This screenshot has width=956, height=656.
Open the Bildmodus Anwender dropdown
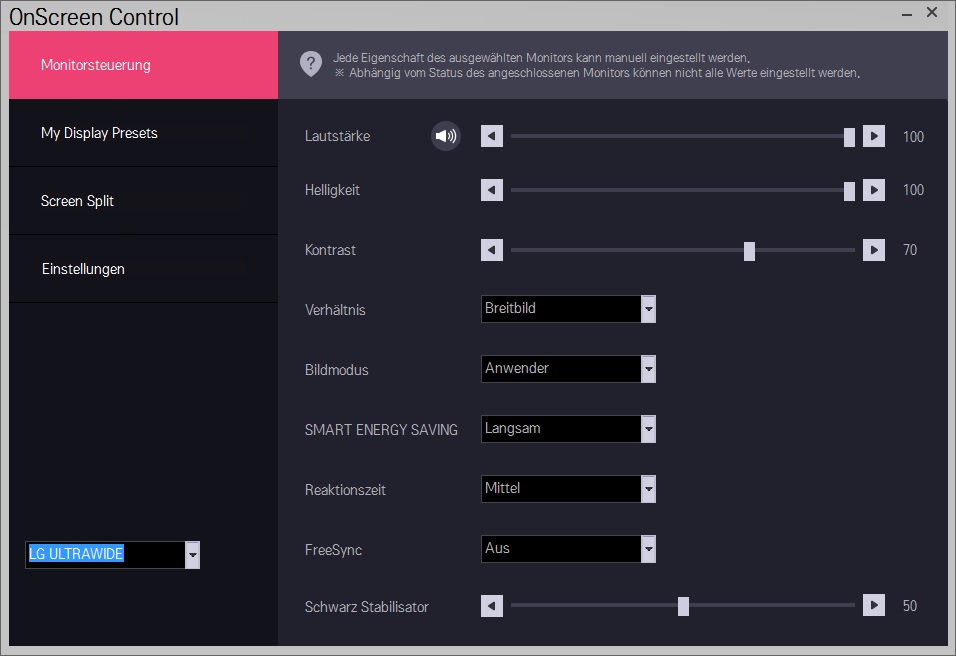pos(568,369)
